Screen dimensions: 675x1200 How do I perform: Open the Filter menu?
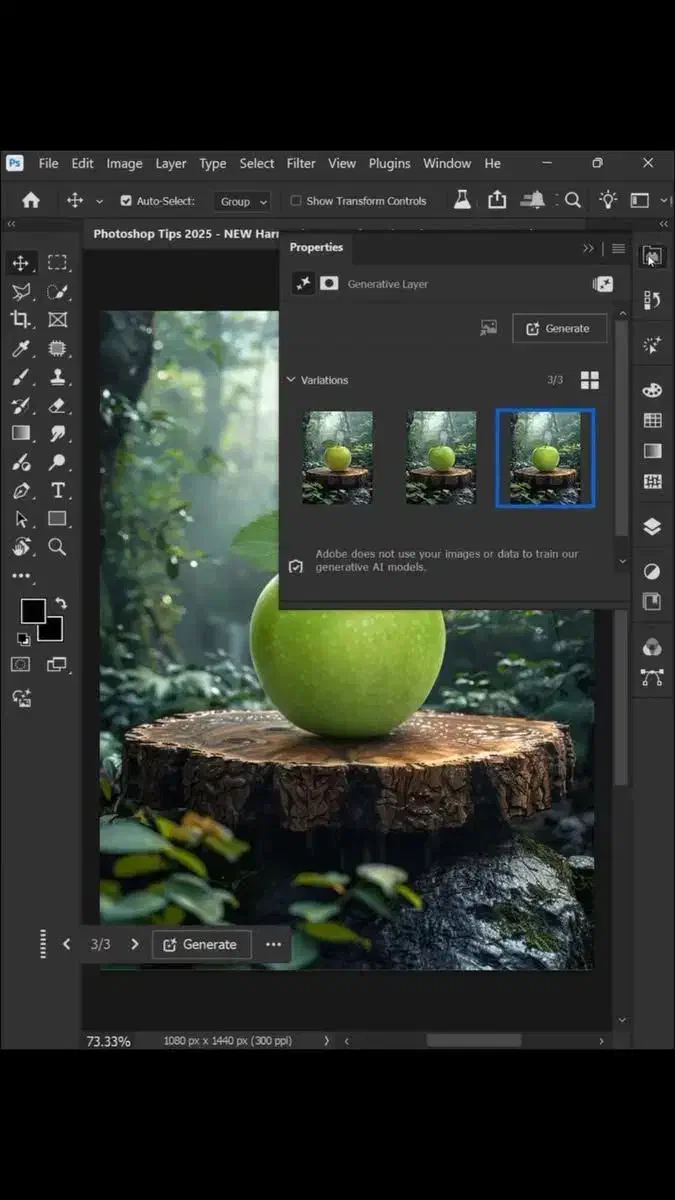point(301,163)
